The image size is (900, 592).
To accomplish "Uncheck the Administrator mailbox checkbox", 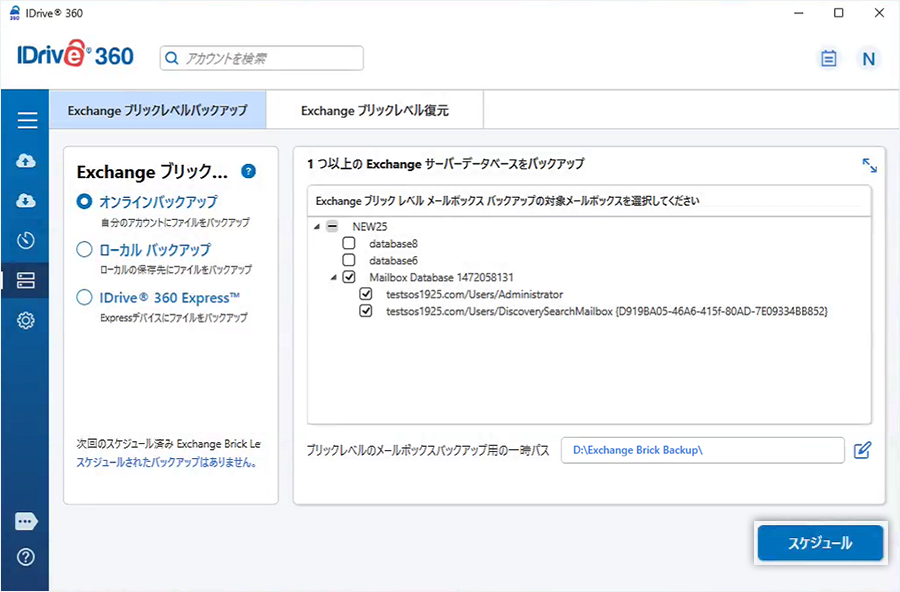I will [366, 294].
